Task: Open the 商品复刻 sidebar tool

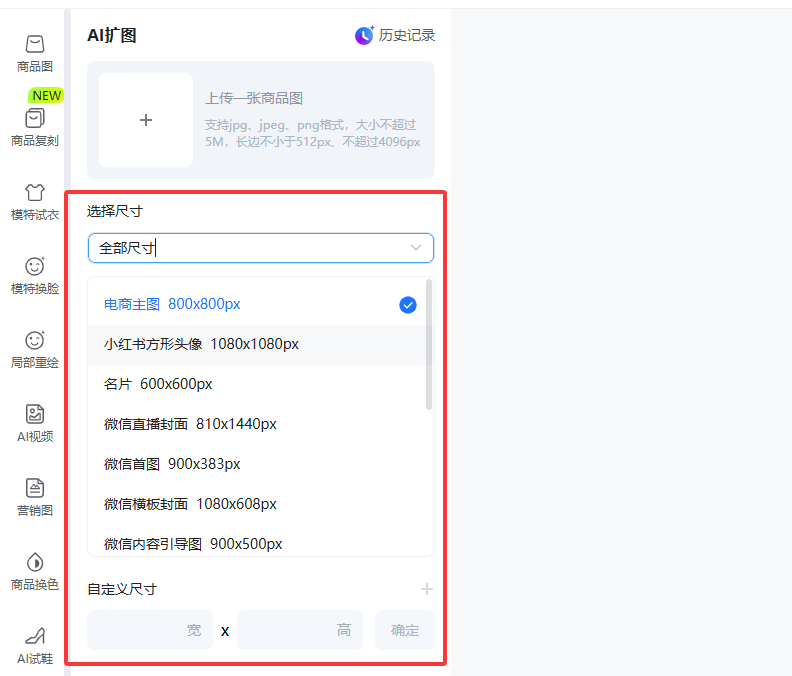Action: (34, 128)
